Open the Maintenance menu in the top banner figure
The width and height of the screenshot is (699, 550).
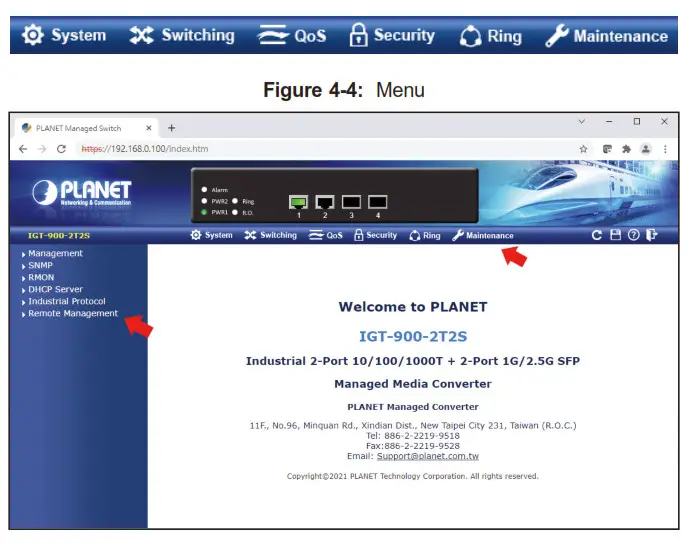click(607, 36)
